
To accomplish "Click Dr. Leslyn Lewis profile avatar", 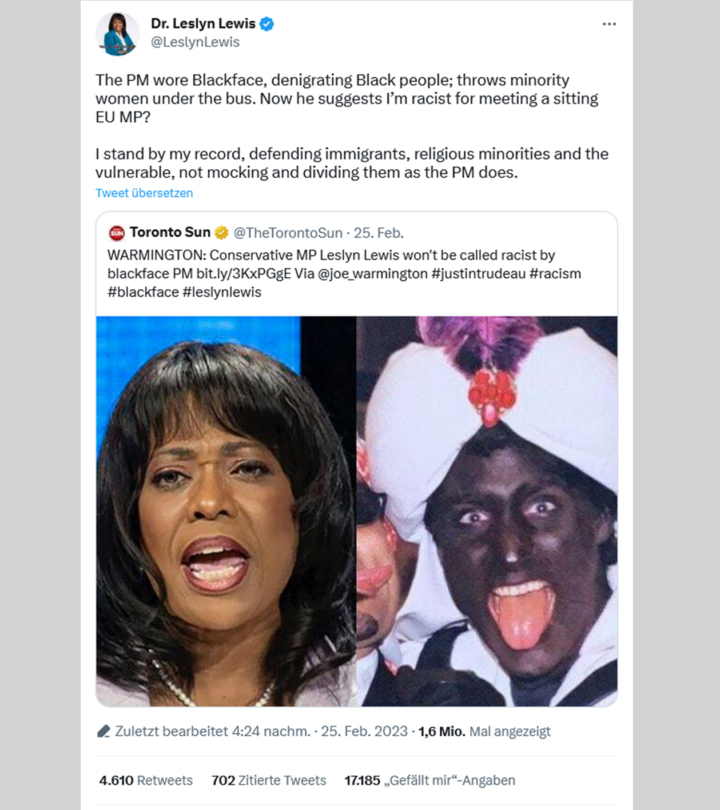I will (x=118, y=34).
